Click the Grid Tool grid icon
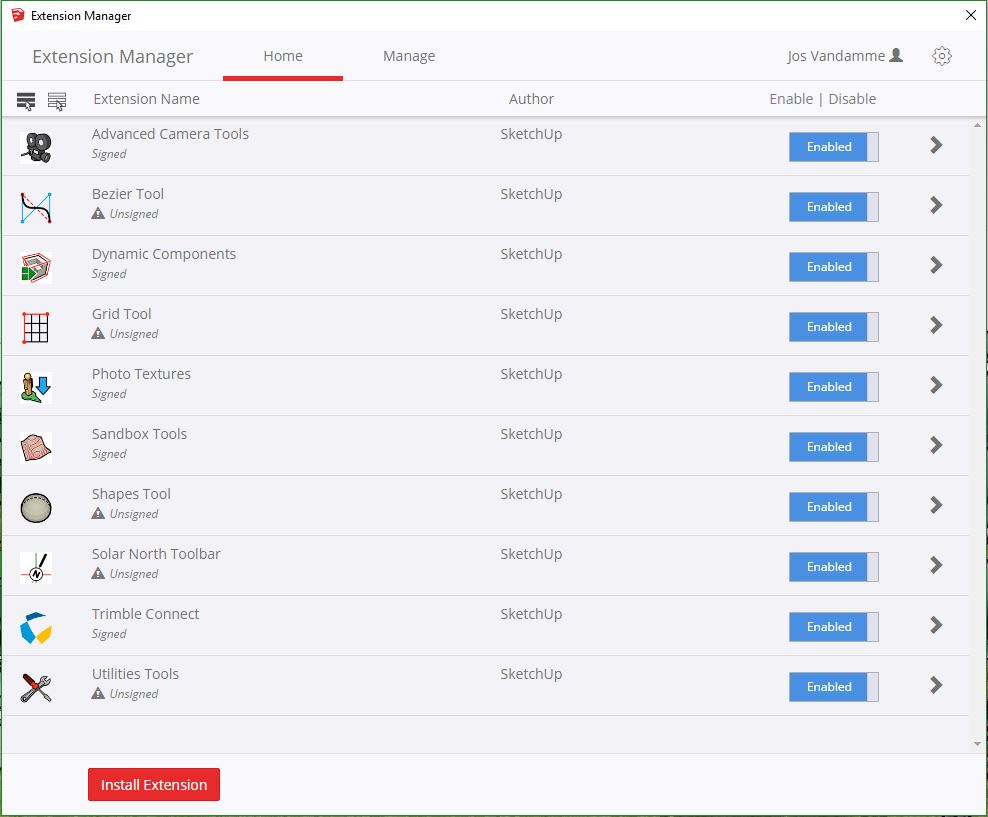This screenshot has width=988, height=817. [x=36, y=328]
